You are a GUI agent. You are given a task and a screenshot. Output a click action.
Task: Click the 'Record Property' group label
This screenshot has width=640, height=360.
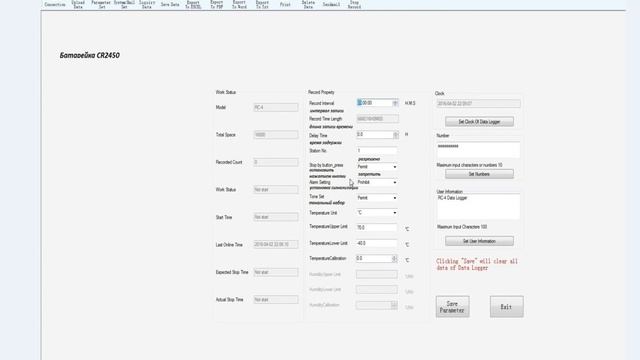[x=321, y=93]
